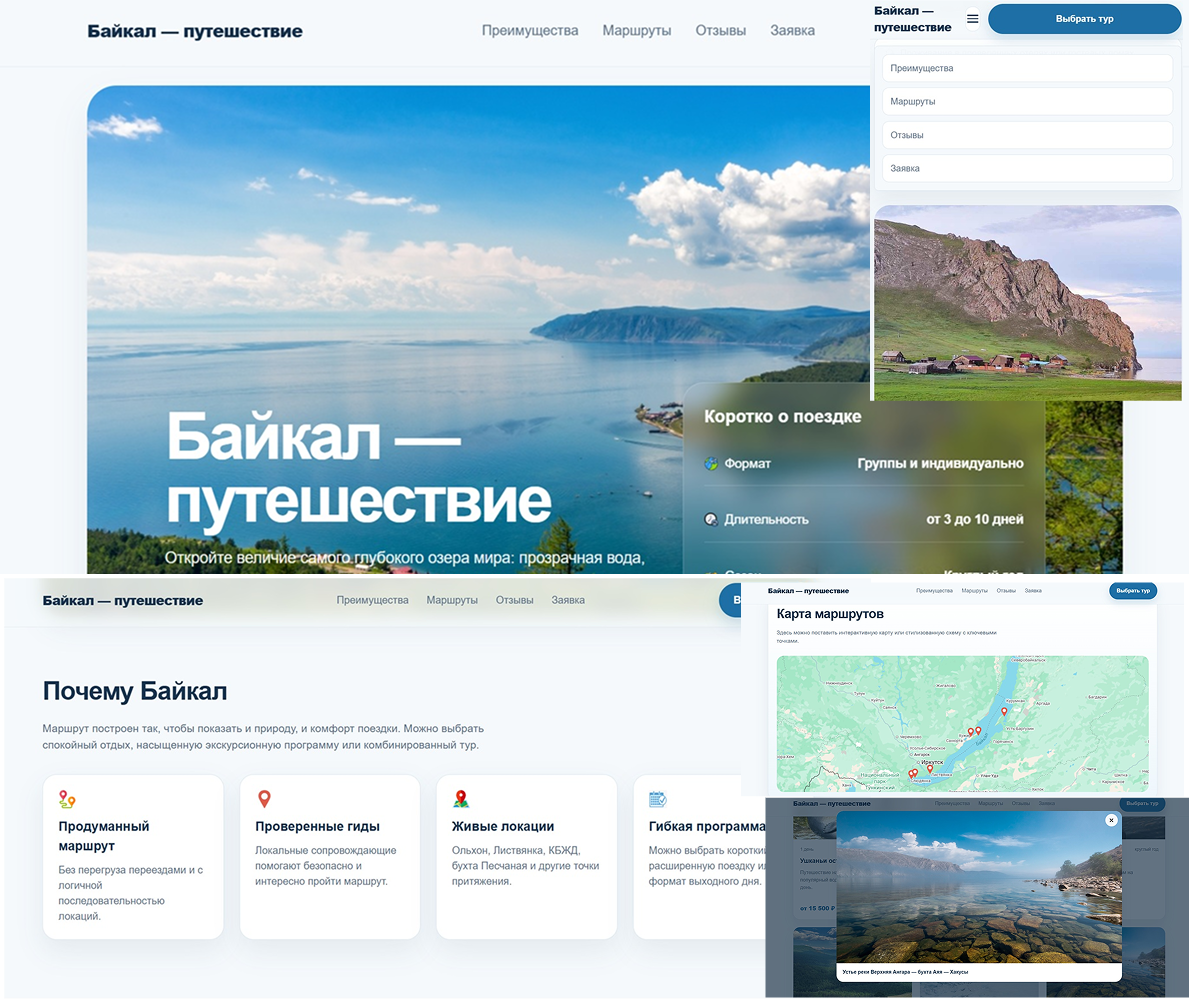Select the map pin near Курумкан

(x=1004, y=712)
